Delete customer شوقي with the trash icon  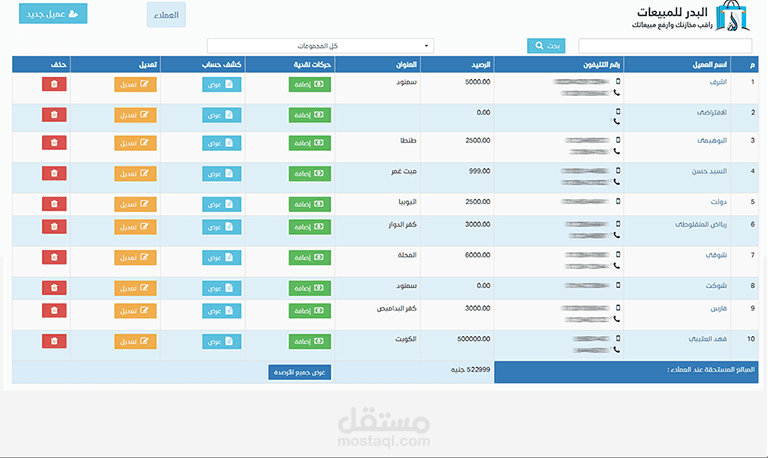point(54,257)
